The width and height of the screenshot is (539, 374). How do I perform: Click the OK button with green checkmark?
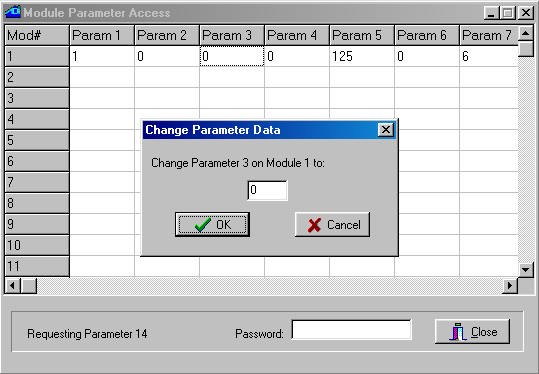tap(212, 224)
